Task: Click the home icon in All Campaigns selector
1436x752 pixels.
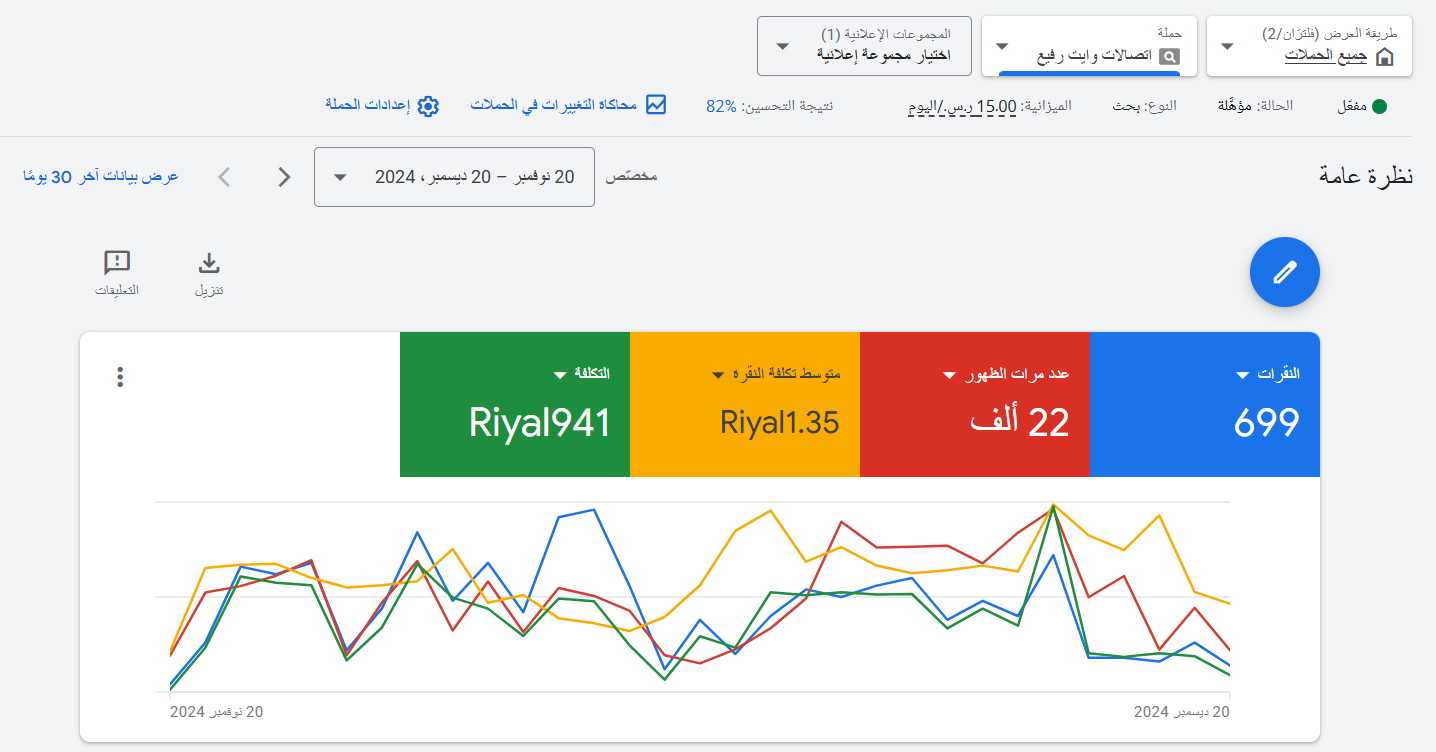Action: 1385,57
